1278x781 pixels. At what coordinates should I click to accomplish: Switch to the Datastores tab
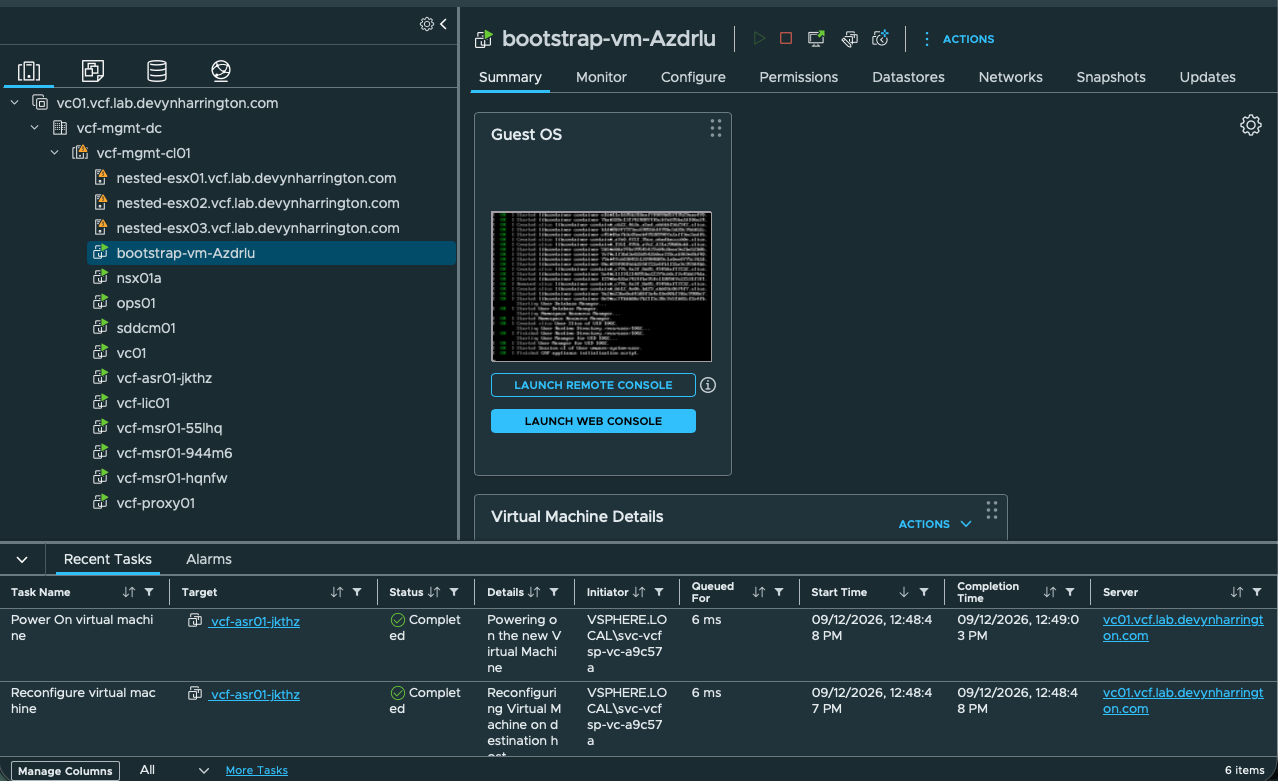click(908, 77)
